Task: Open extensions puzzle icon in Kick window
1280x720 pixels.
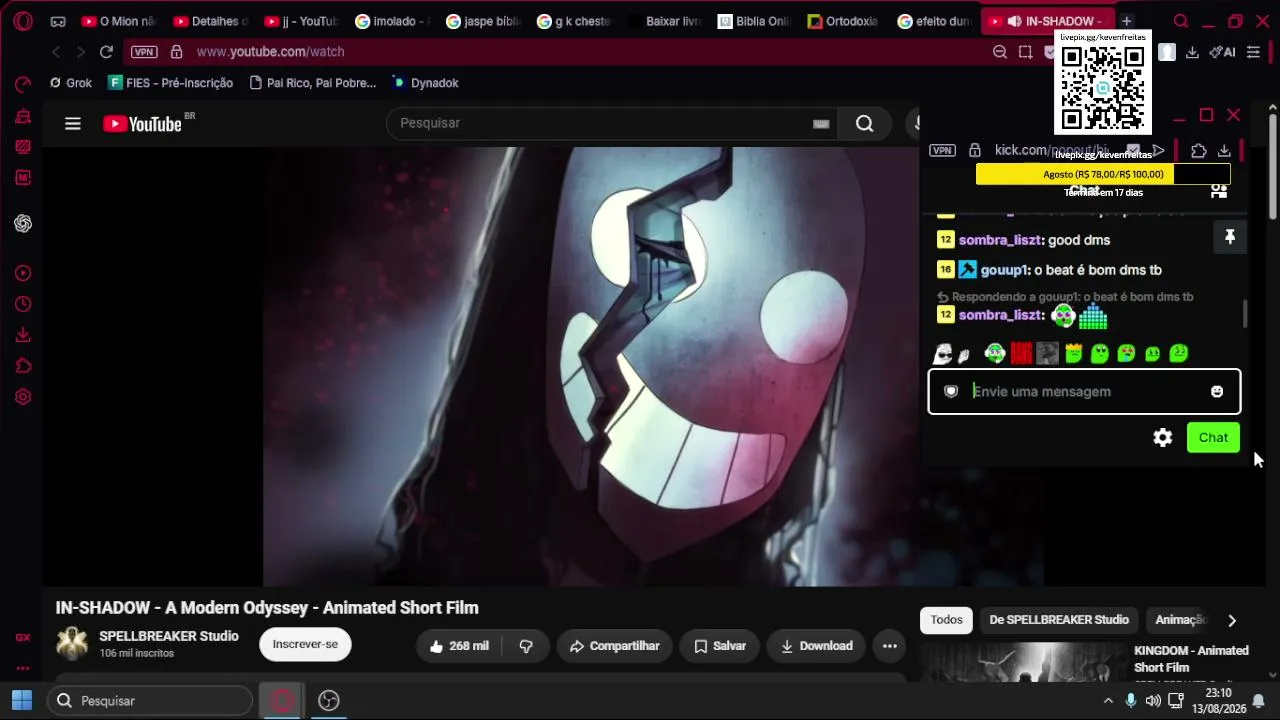Action: point(1198,151)
